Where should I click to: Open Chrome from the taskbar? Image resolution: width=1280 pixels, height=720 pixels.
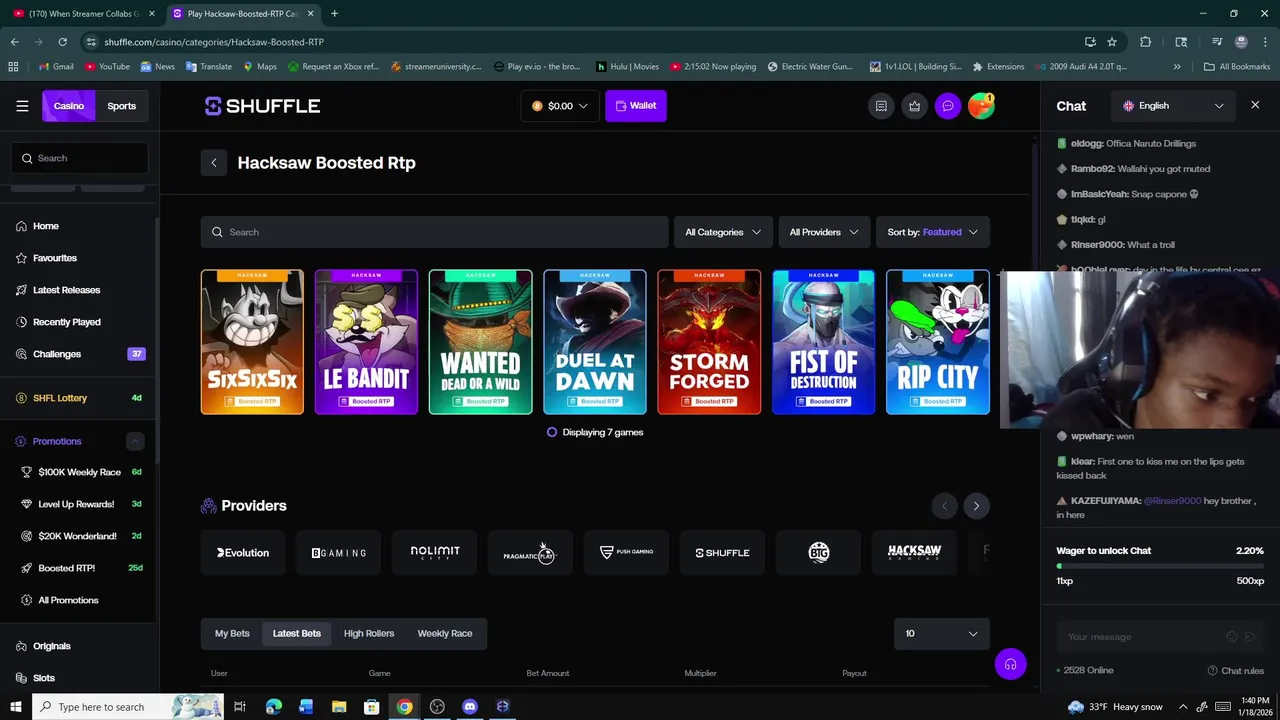[x=404, y=707]
